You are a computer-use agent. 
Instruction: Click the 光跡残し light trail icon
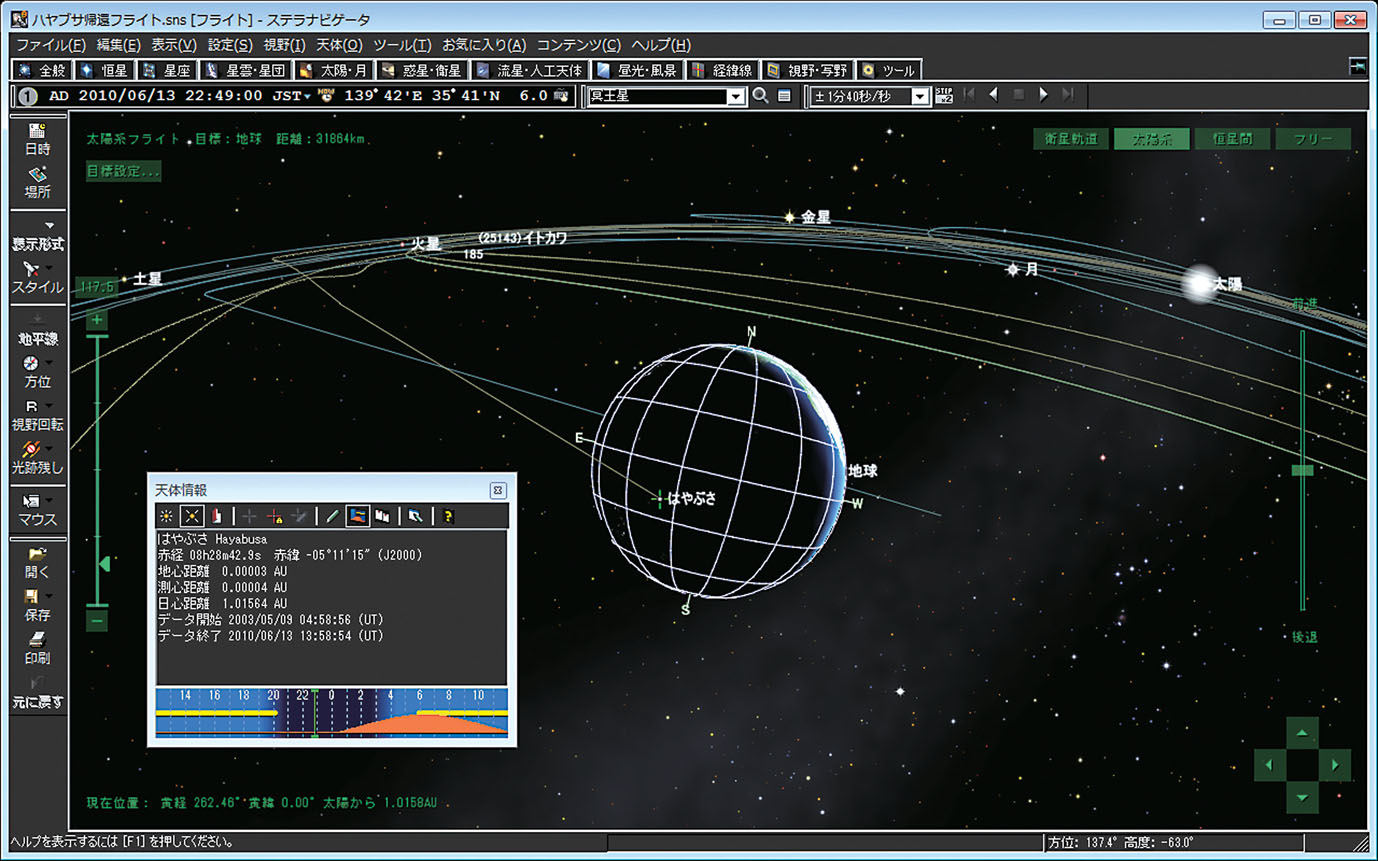tap(32, 449)
